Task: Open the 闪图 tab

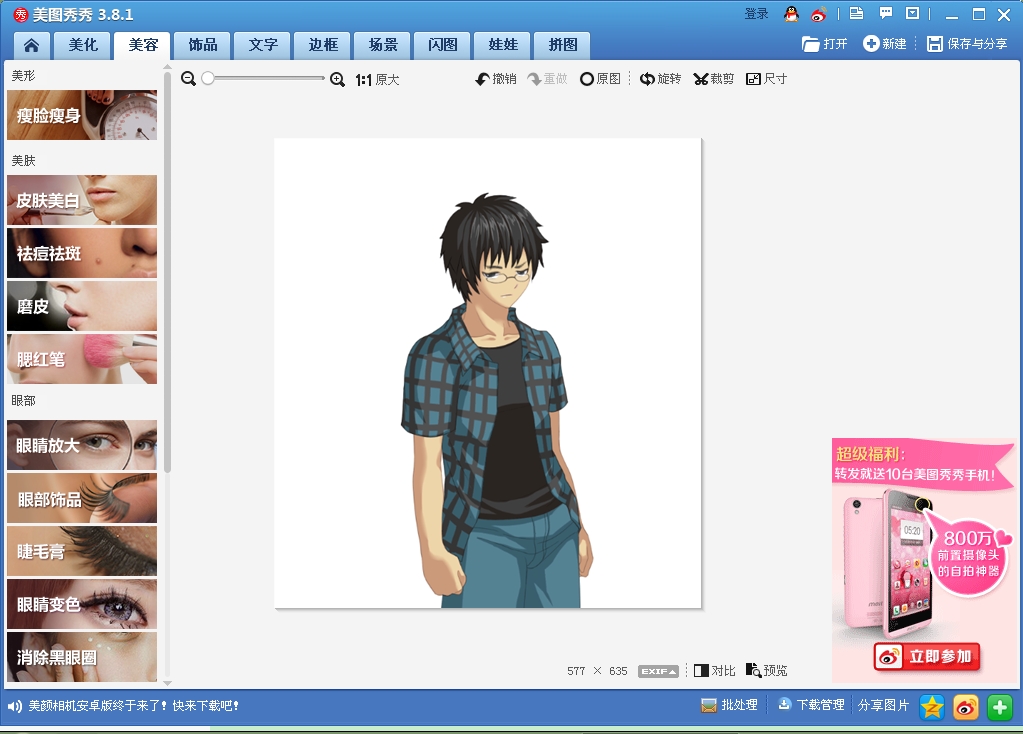Action: tap(443, 45)
